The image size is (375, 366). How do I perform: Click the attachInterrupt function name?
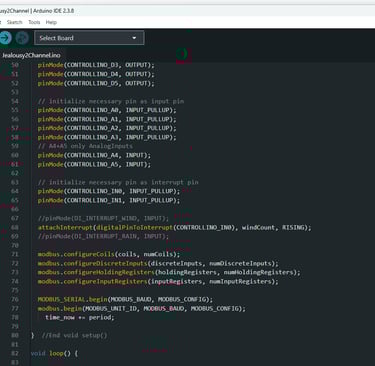[65, 227]
